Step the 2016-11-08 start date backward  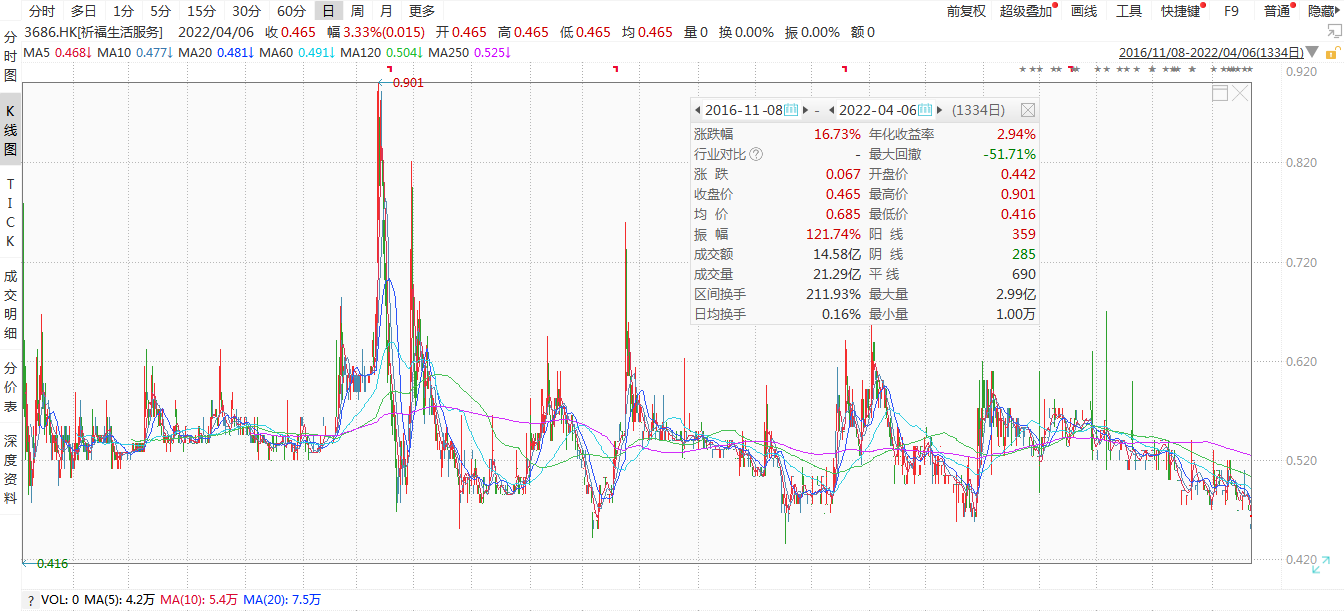point(698,110)
